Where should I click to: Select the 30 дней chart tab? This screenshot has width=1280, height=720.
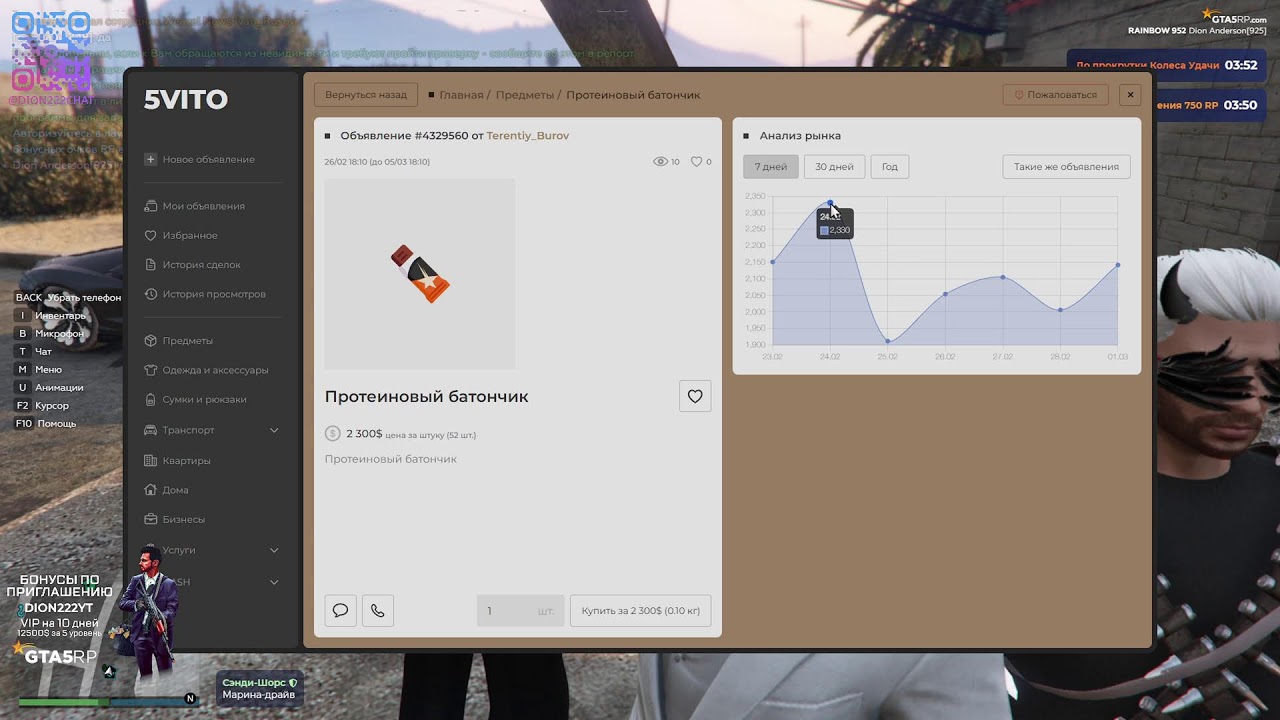pyautogui.click(x=834, y=167)
